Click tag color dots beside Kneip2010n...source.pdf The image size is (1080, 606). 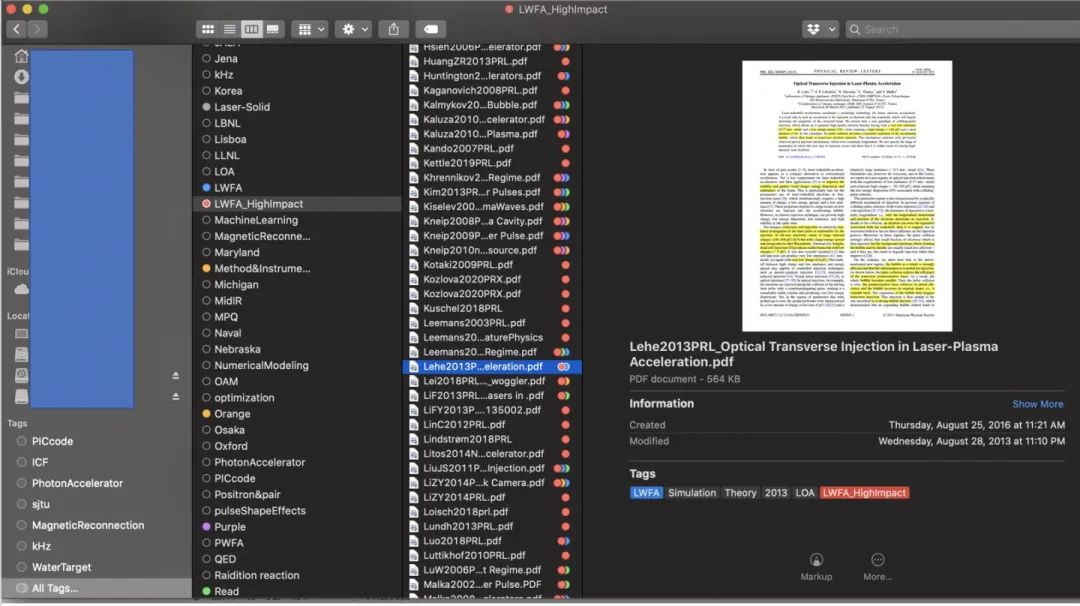[562, 251]
